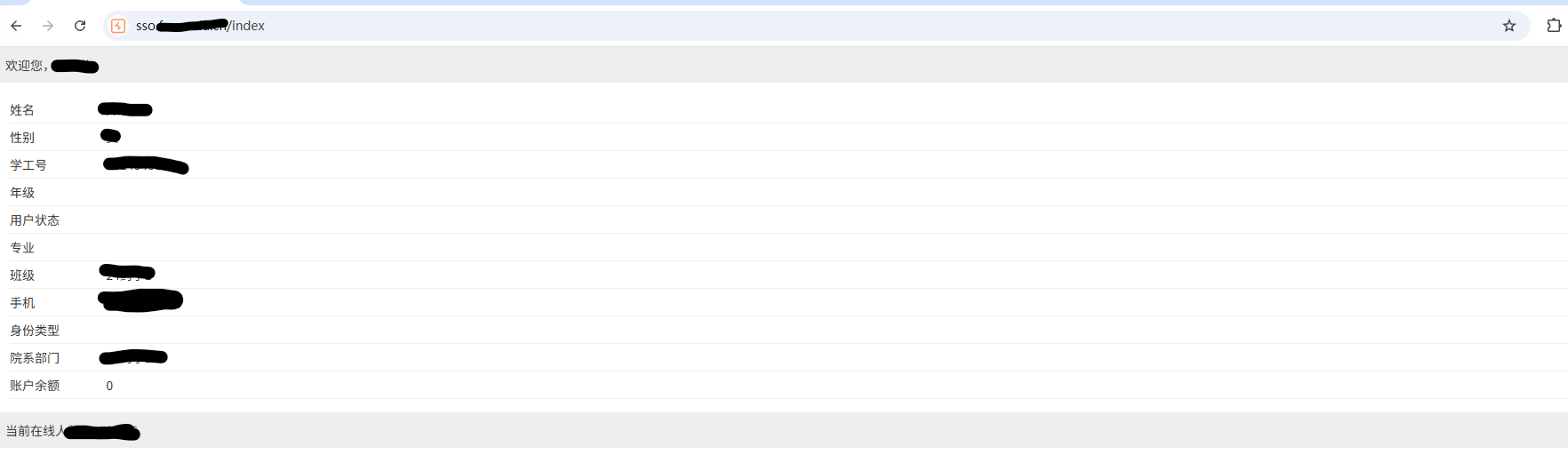The width and height of the screenshot is (1568, 455).
Task: Click the 当前在线人 footer text
Action: tap(36, 431)
